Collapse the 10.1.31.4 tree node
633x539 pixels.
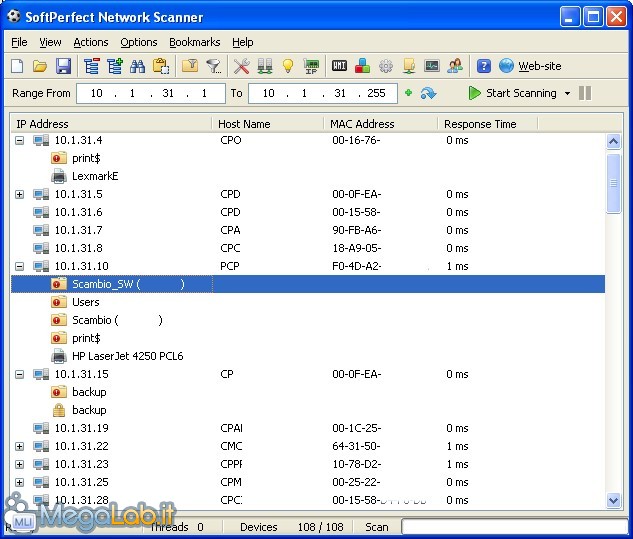(x=19, y=141)
